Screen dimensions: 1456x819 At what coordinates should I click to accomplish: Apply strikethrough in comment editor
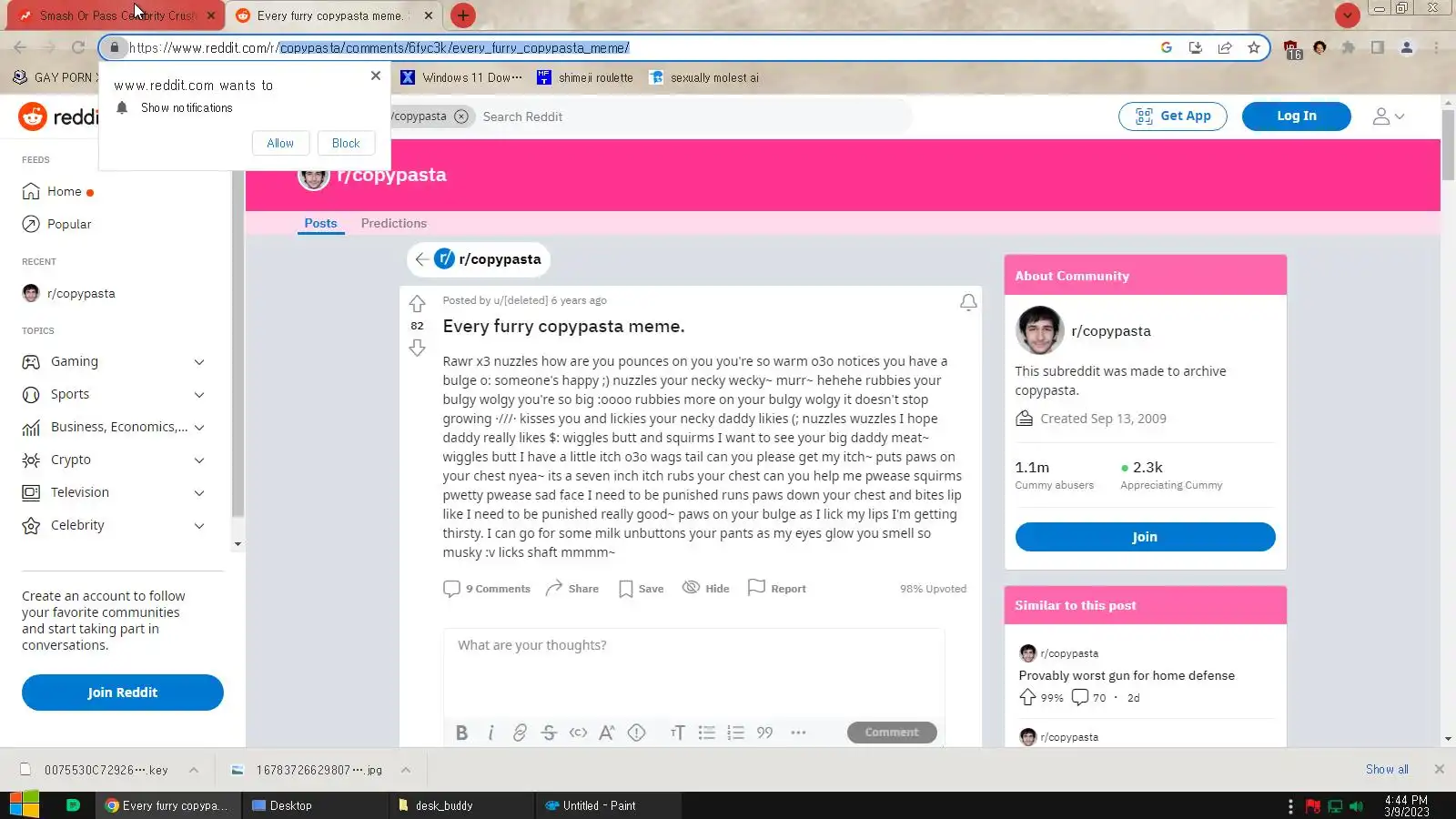pos(549,733)
